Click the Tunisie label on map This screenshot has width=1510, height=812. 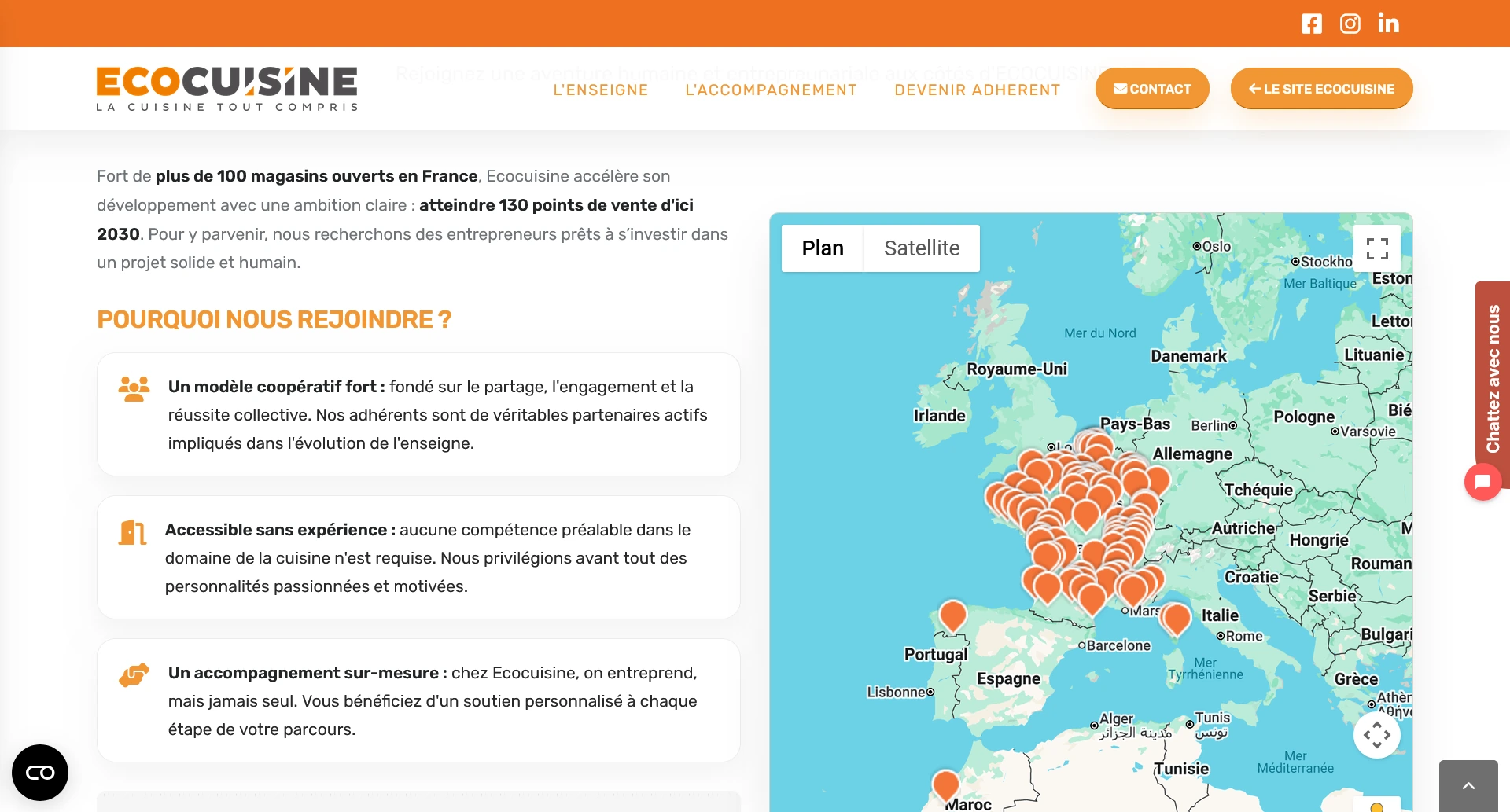pyautogui.click(x=1181, y=769)
